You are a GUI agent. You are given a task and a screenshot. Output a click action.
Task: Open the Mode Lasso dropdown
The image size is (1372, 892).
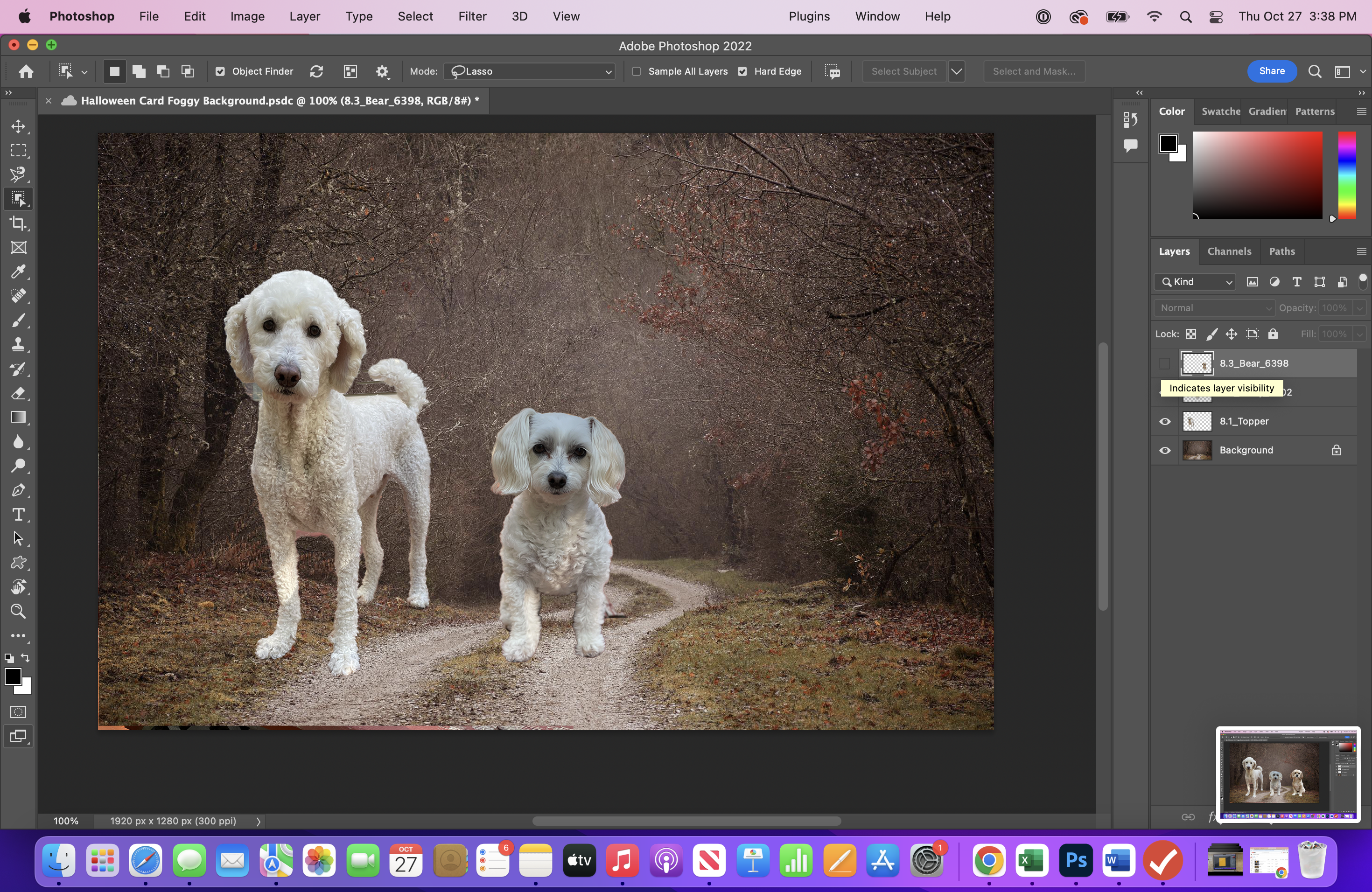530,71
